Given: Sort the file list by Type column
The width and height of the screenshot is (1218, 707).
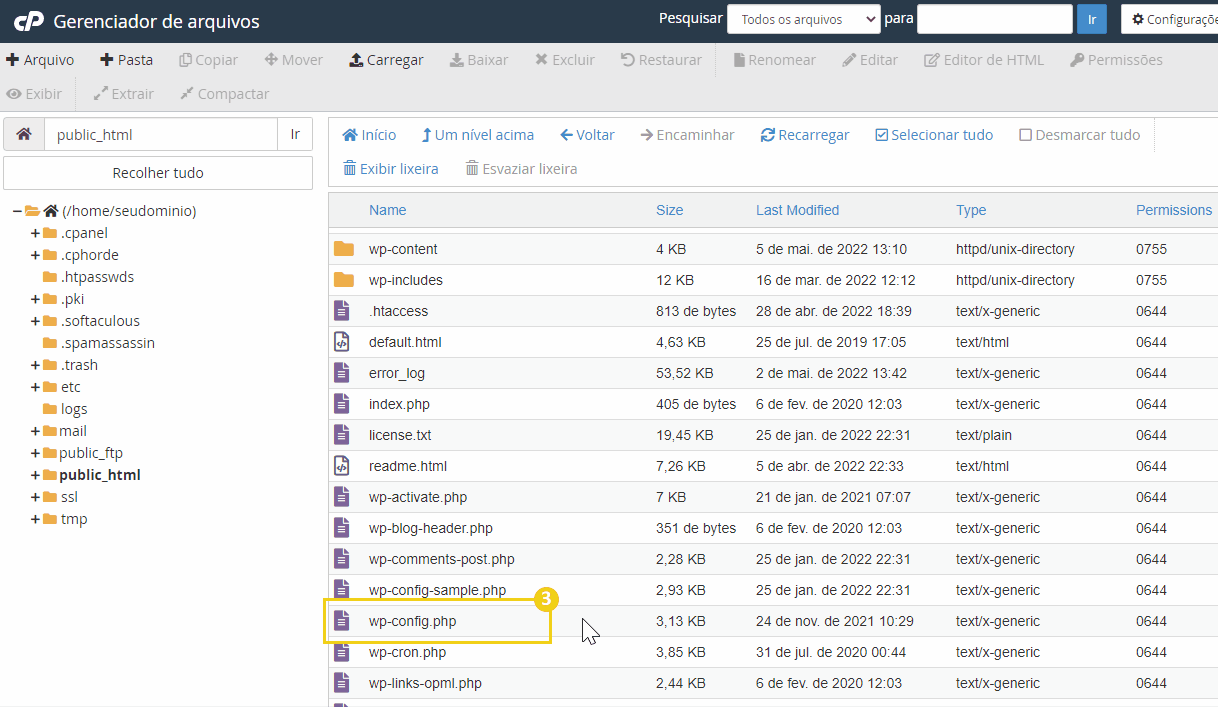Looking at the screenshot, I should [971, 210].
